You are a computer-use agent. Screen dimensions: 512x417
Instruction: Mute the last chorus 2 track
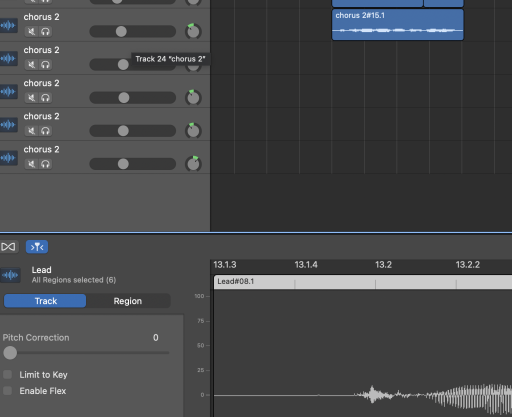point(31,164)
